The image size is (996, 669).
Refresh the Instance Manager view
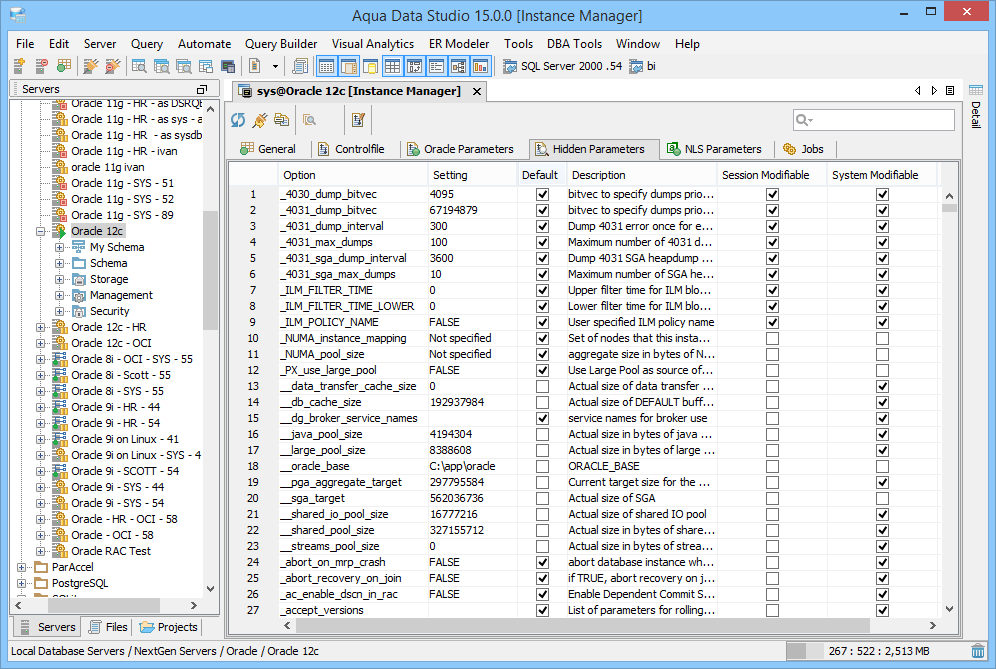pyautogui.click(x=238, y=119)
